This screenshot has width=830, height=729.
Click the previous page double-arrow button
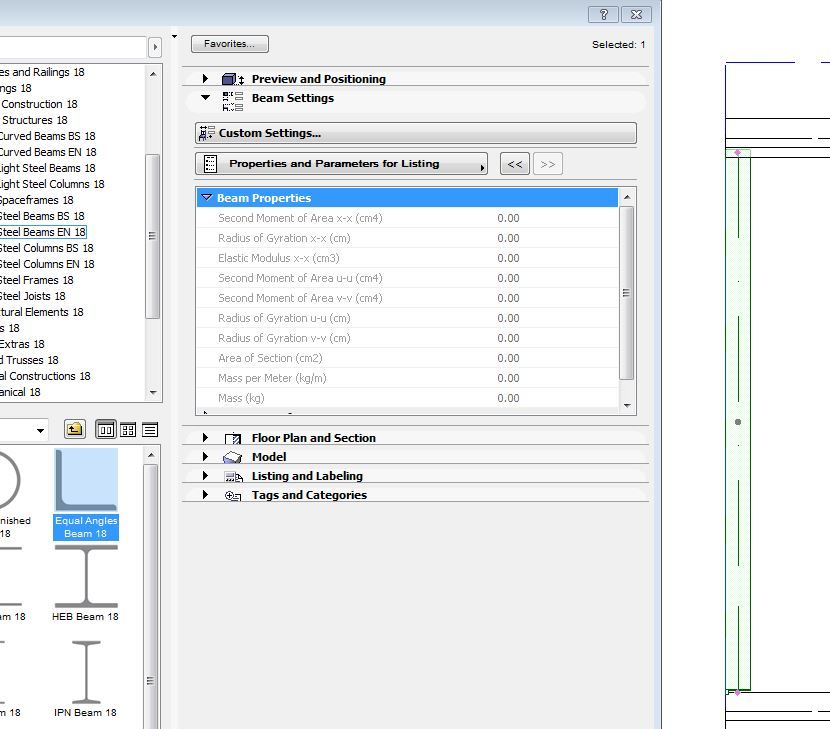514,164
